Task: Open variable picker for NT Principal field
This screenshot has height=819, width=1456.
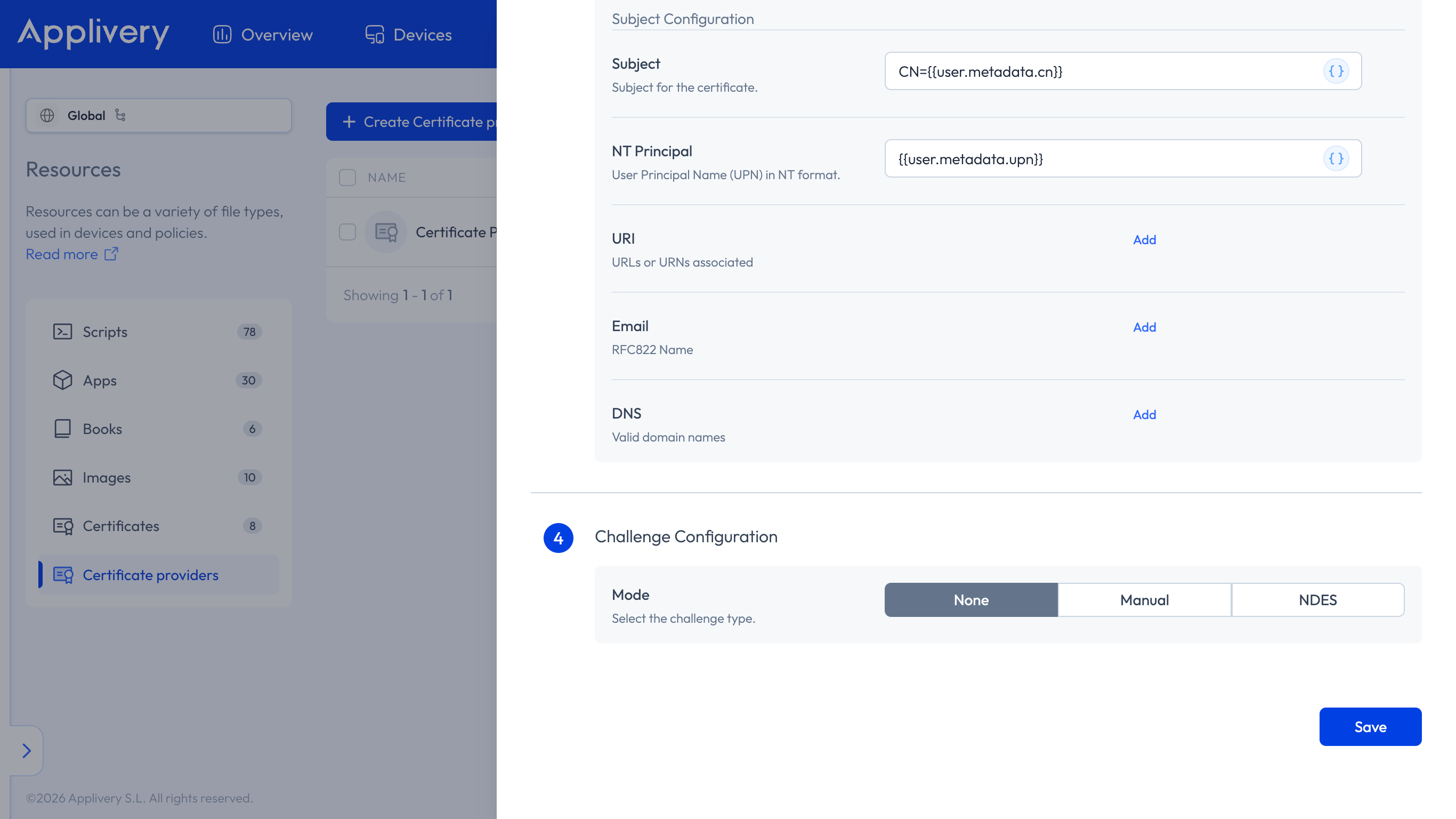Action: 1336,159
